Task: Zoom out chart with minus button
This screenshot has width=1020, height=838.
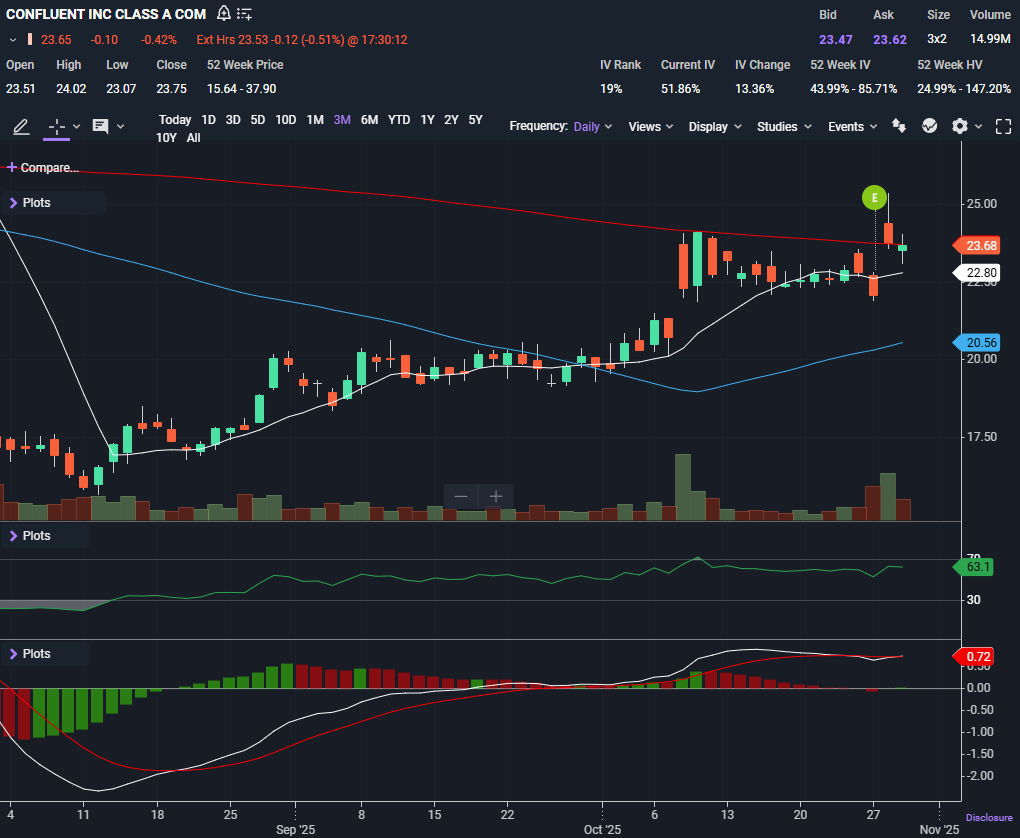Action: [x=461, y=496]
